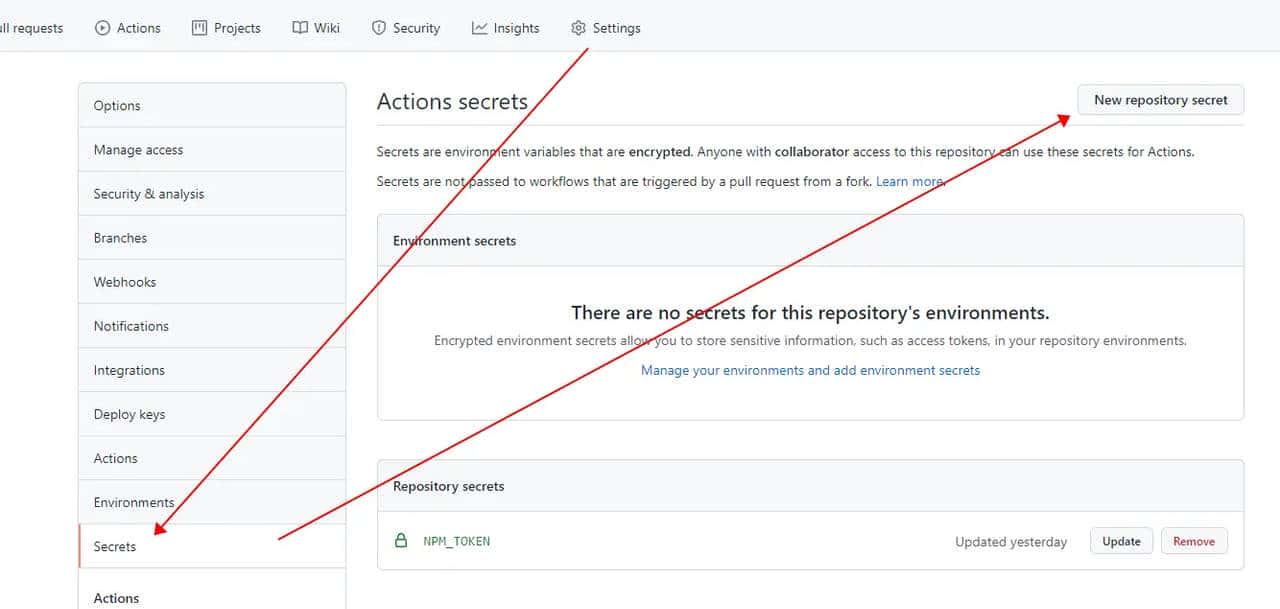The width and height of the screenshot is (1280, 609).
Task: Click the Actions play icon in top nav
Action: click(x=102, y=28)
